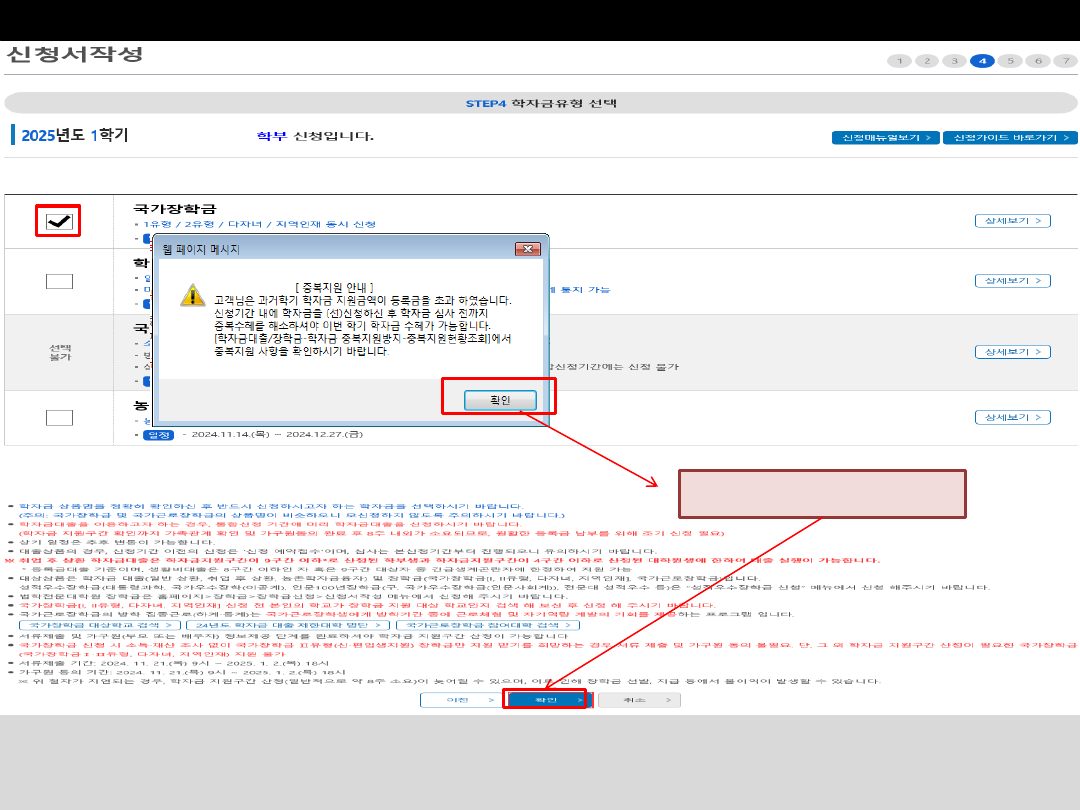1080x810 pixels.
Task: Check the second scholarship row checkbox
Action: click(59, 281)
